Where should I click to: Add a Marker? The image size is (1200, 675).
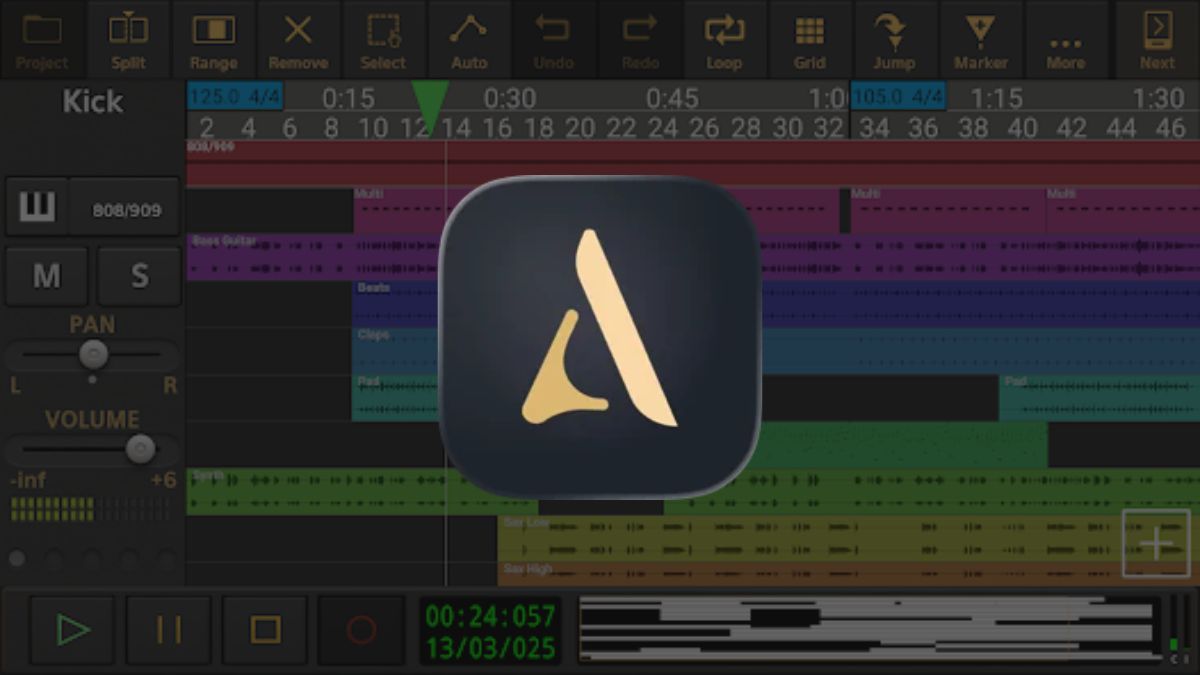click(x=980, y=40)
